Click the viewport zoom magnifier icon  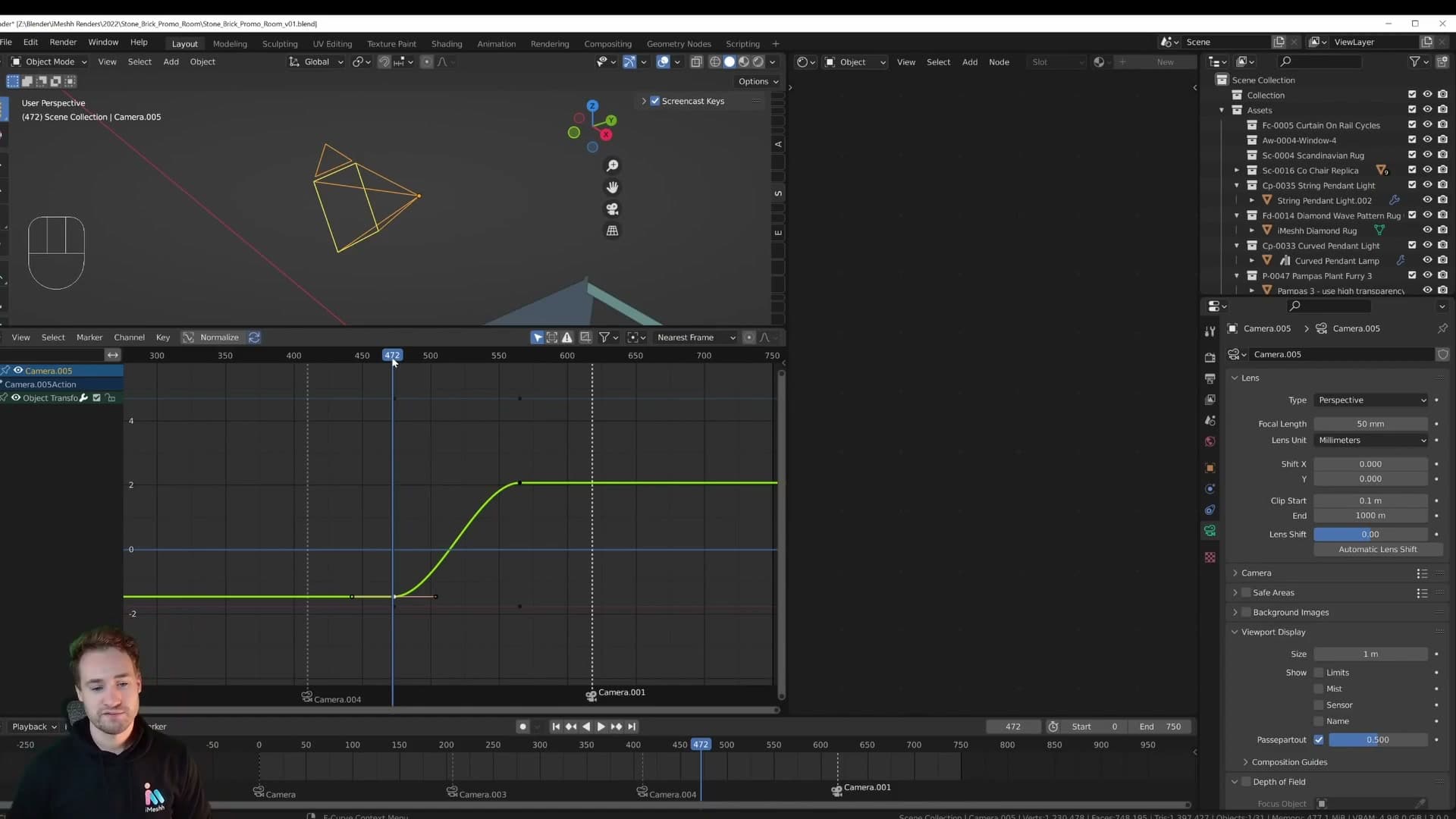coord(612,165)
